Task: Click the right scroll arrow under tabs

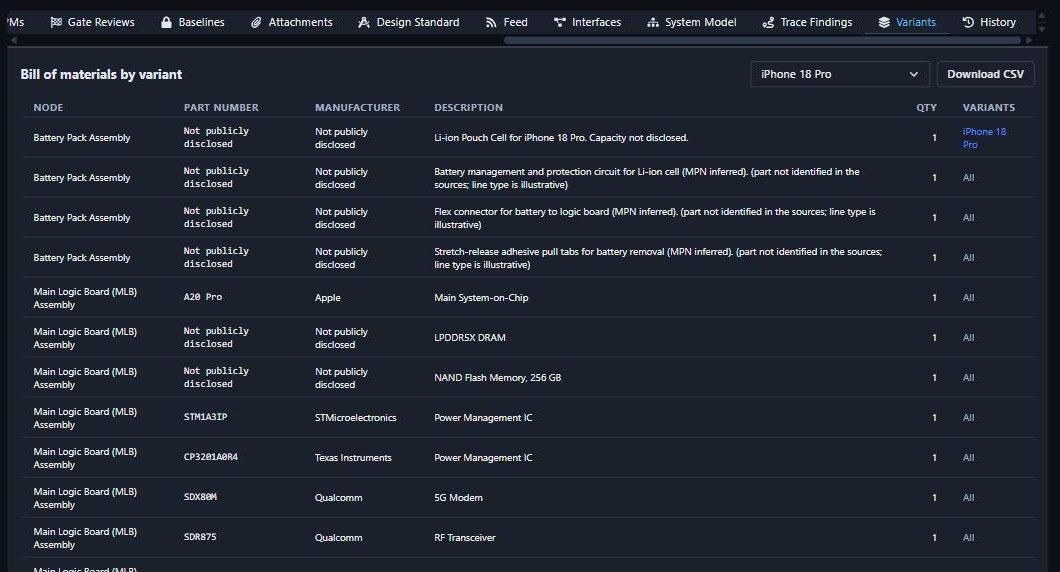Action: click(x=1029, y=41)
